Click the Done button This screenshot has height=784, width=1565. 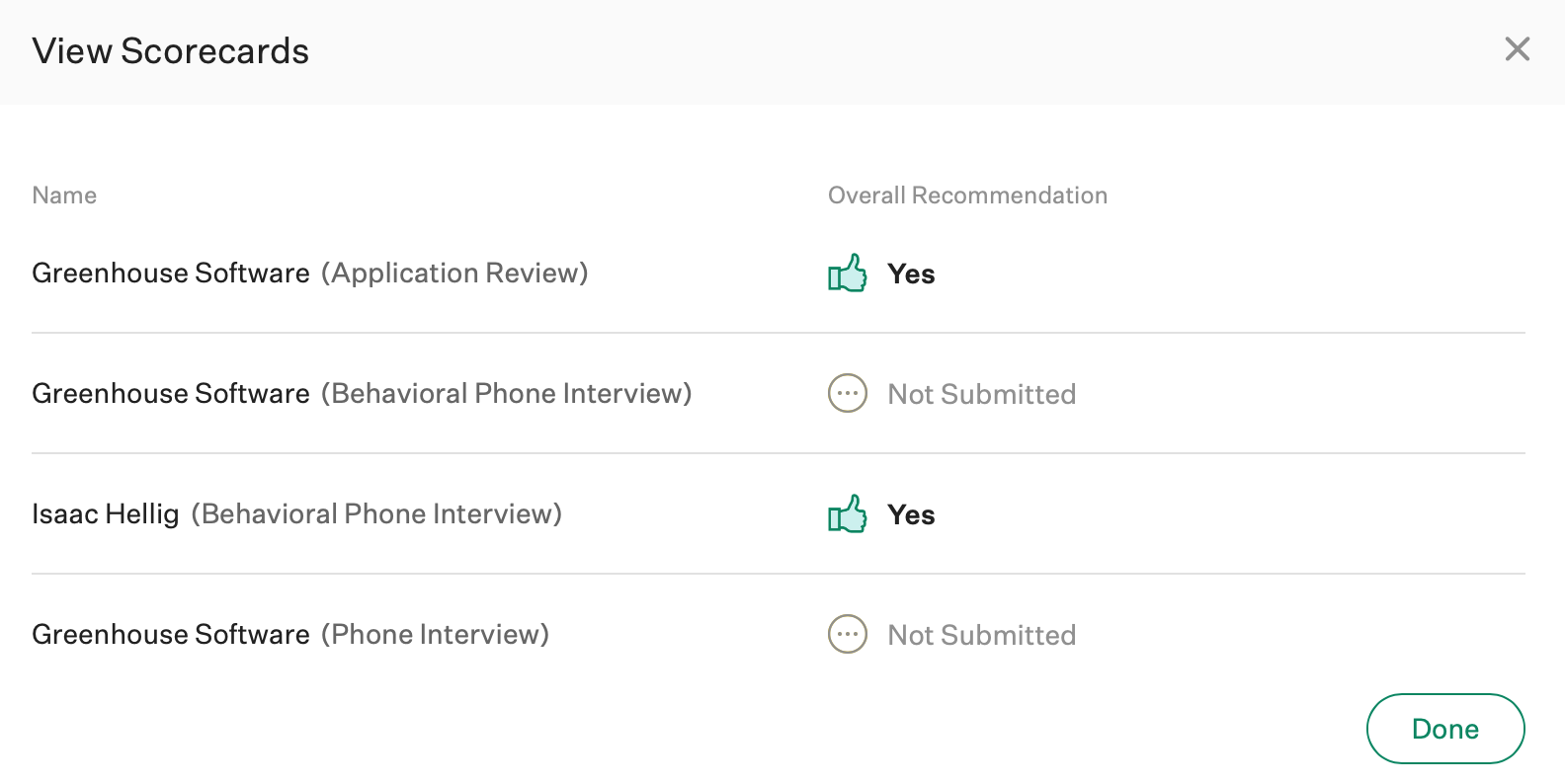click(x=1445, y=729)
